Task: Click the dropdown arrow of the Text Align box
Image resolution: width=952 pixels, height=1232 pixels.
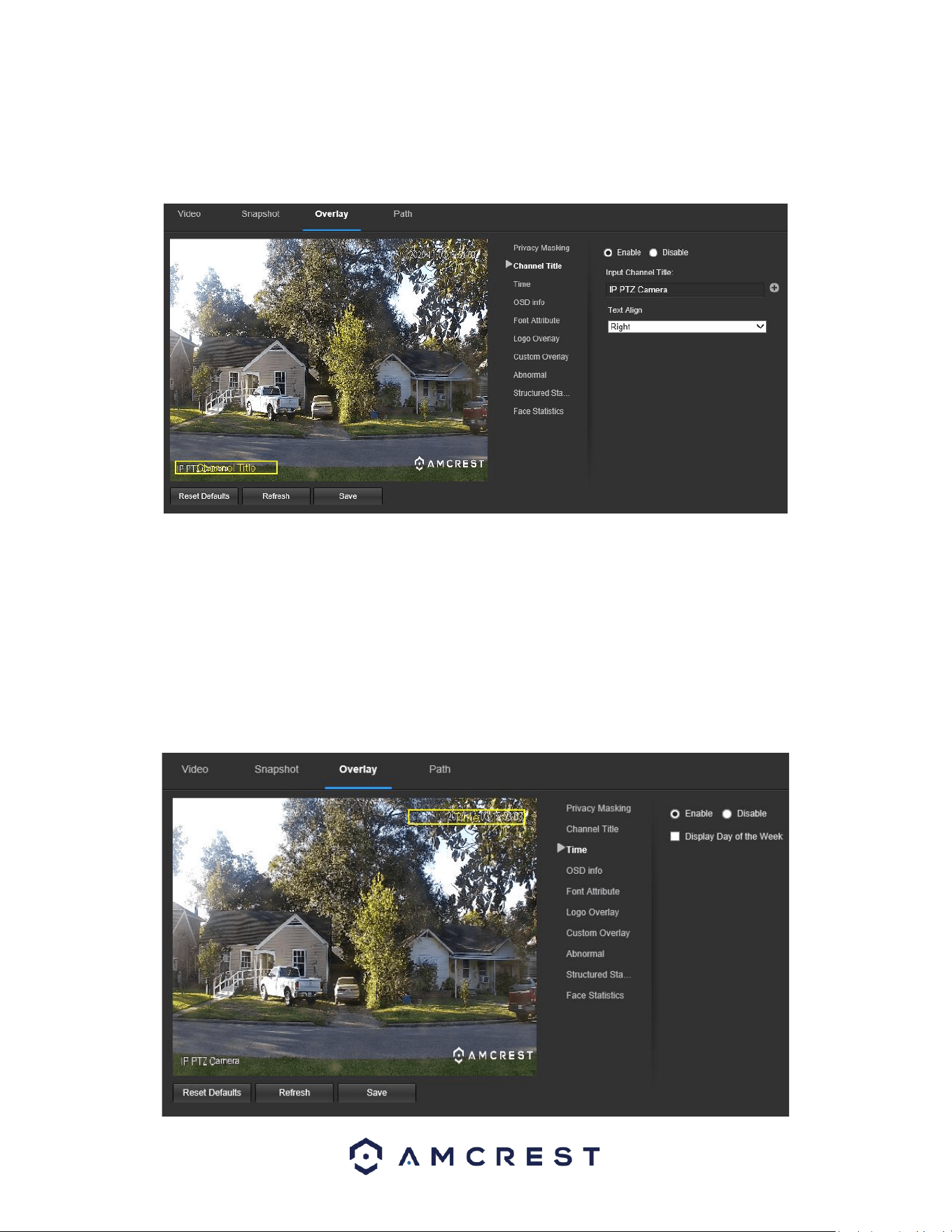Action: (760, 327)
